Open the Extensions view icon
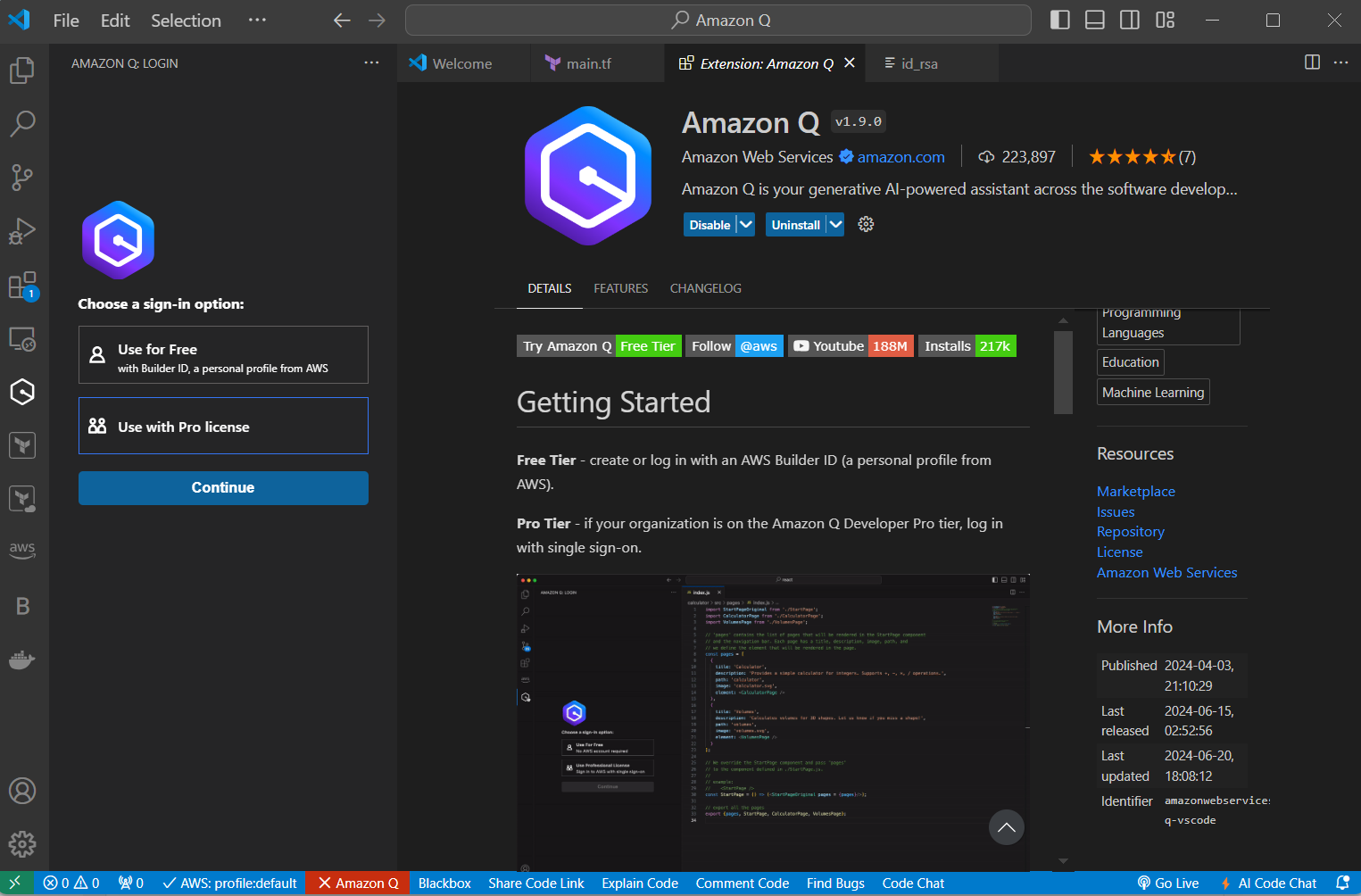Viewport: 1361px width, 896px height. 22,286
